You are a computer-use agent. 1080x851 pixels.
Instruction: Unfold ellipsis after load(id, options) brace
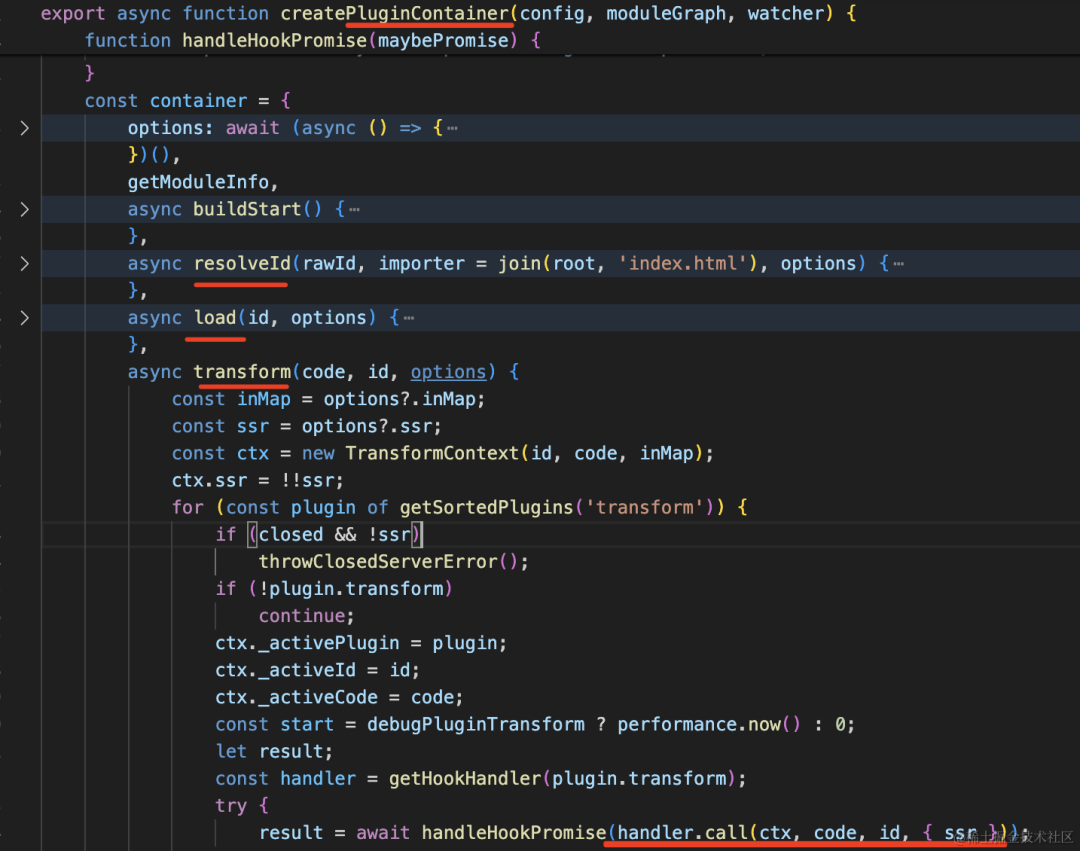408,318
